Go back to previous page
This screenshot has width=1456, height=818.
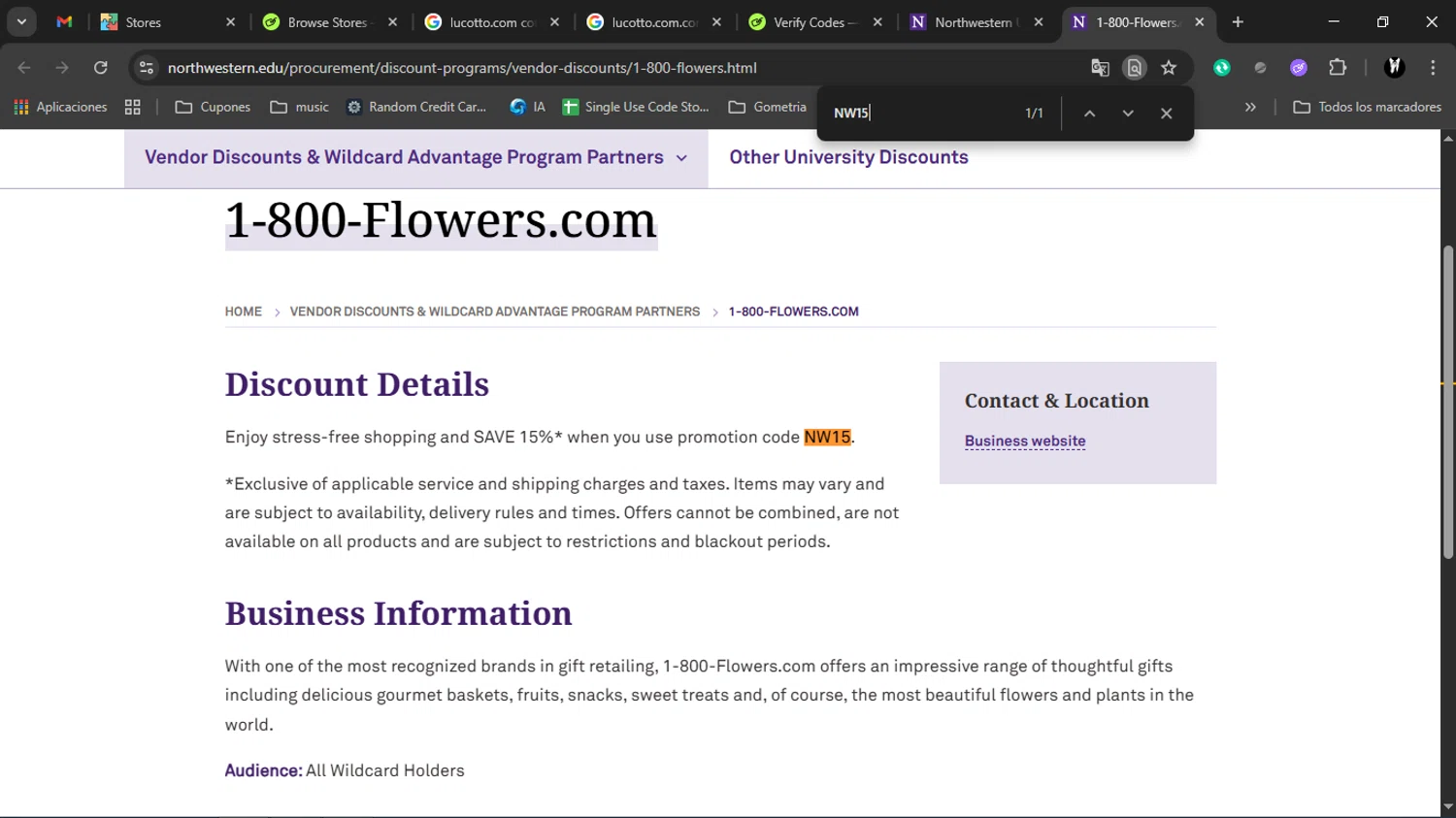pos(24,67)
